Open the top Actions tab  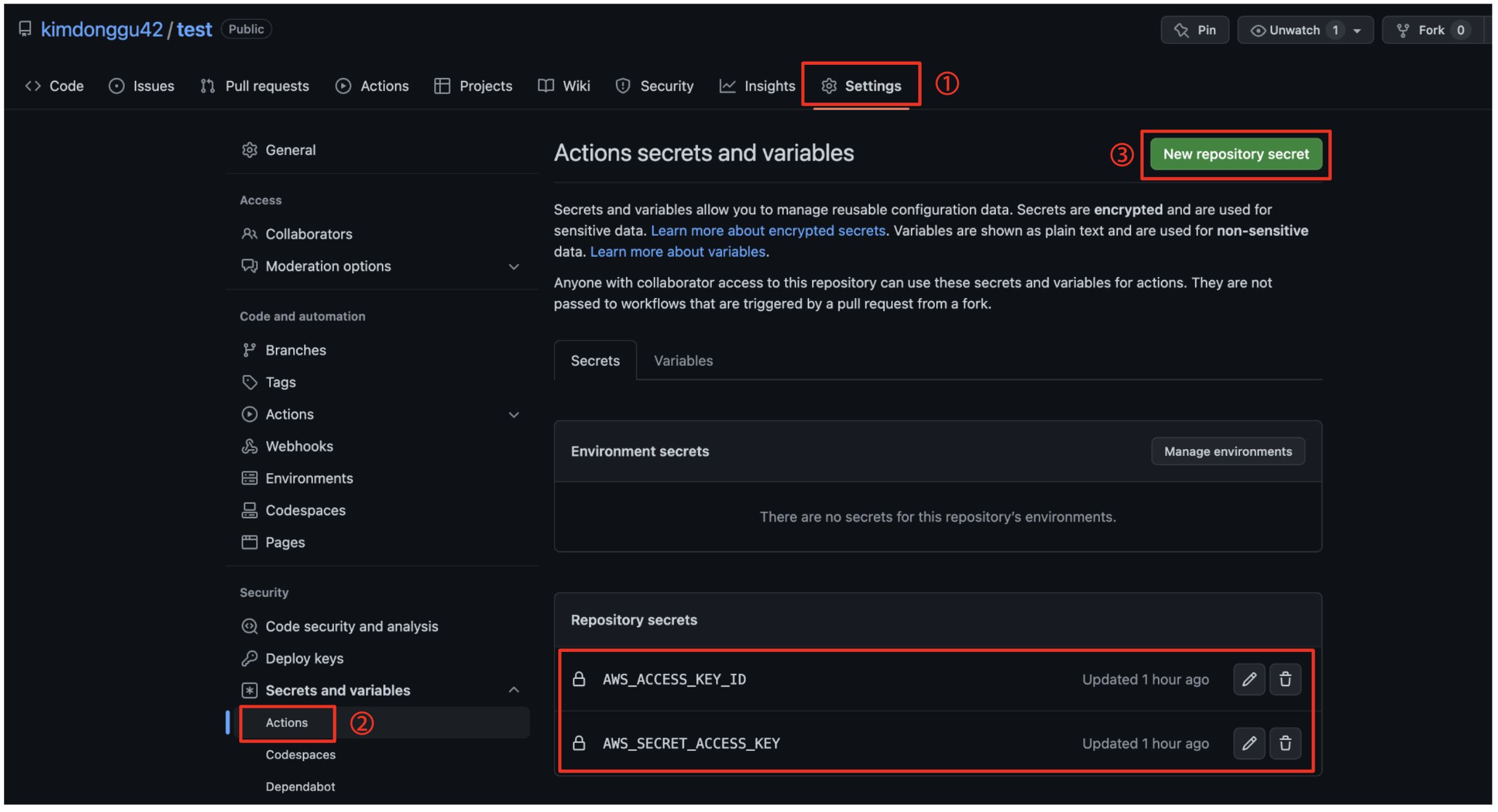(372, 86)
